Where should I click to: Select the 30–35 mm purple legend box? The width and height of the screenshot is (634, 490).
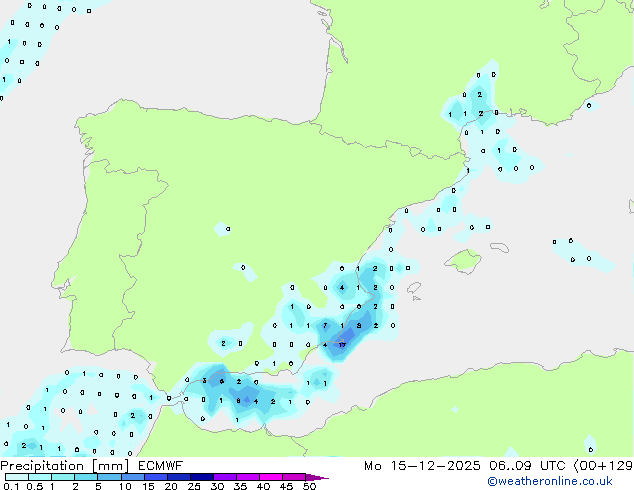[225, 477]
